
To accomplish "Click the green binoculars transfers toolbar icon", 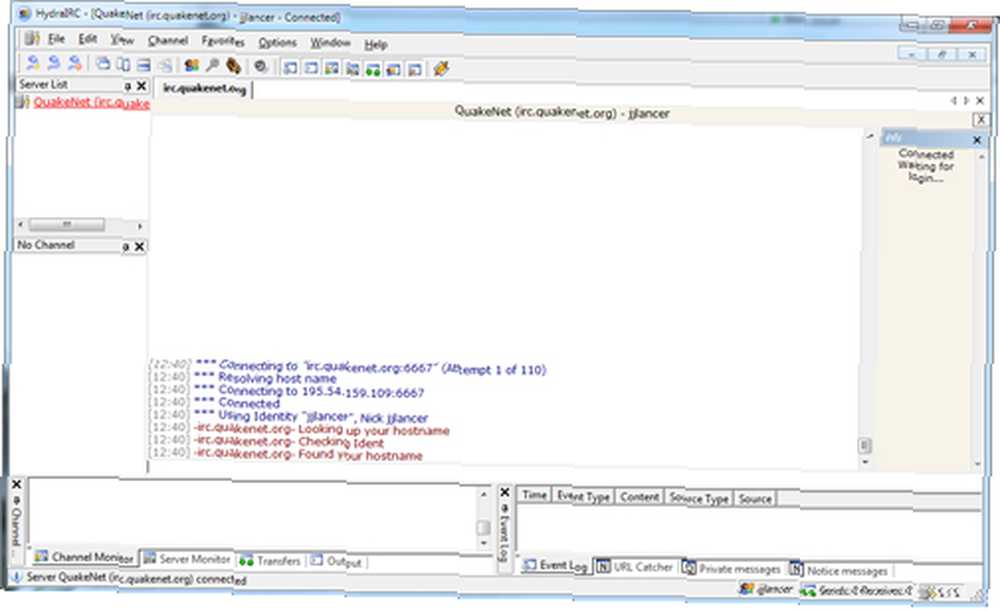I will pyautogui.click(x=373, y=68).
